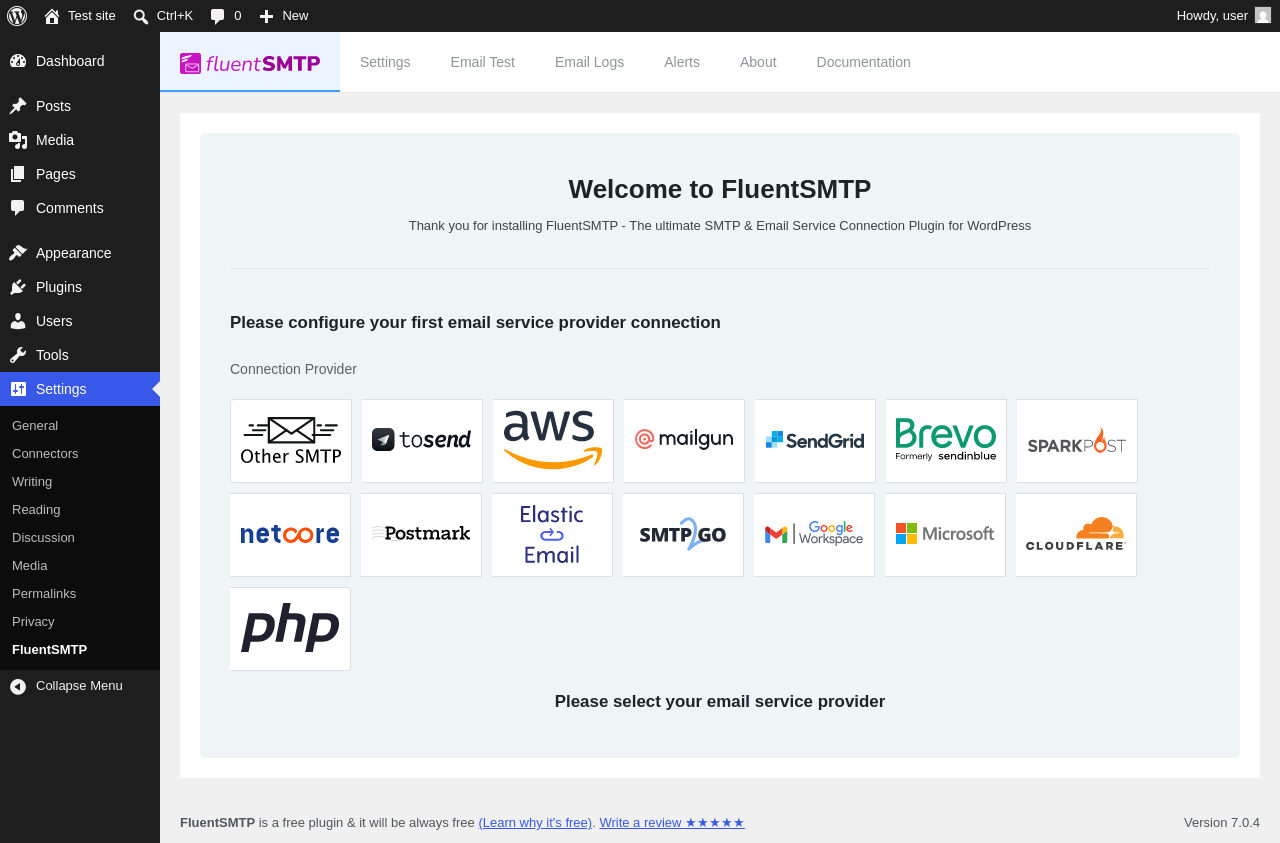Go to Posts in the sidebar
1280x843 pixels.
tap(80, 106)
